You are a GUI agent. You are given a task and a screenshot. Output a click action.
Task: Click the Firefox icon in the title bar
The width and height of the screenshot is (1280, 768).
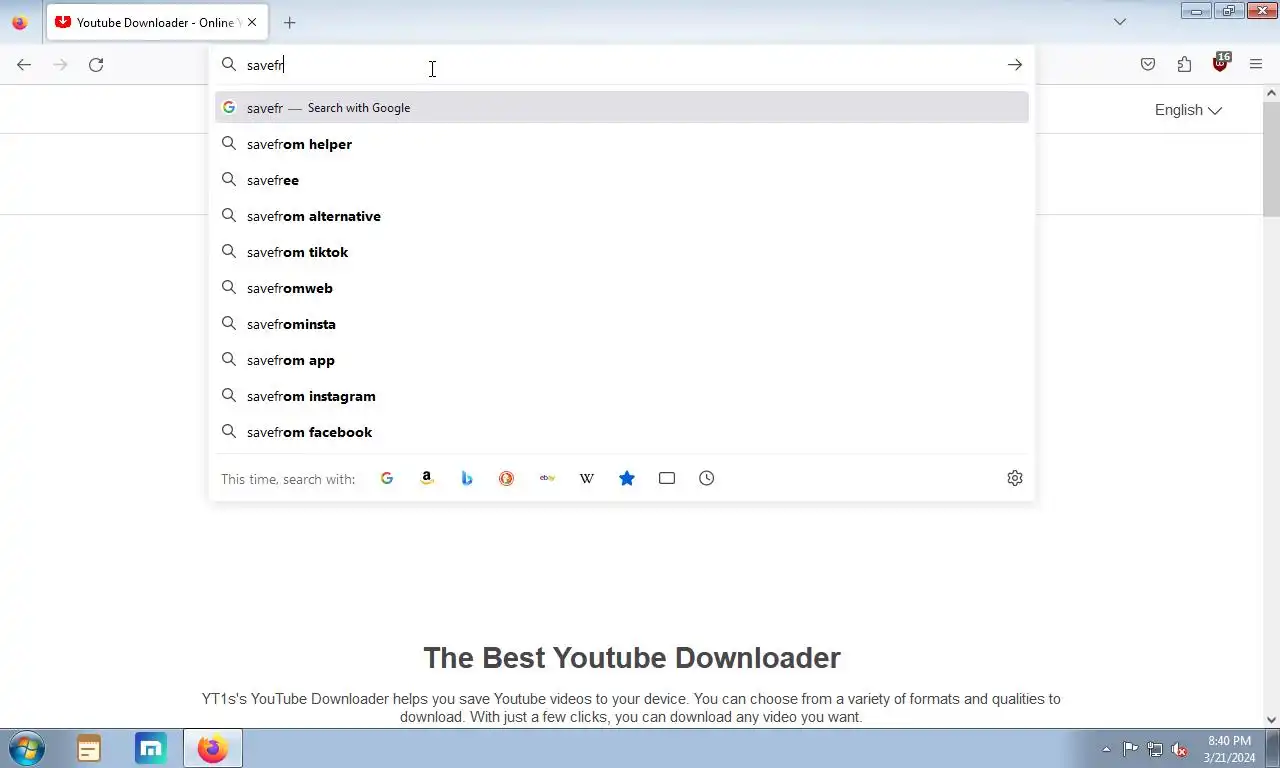point(19,22)
